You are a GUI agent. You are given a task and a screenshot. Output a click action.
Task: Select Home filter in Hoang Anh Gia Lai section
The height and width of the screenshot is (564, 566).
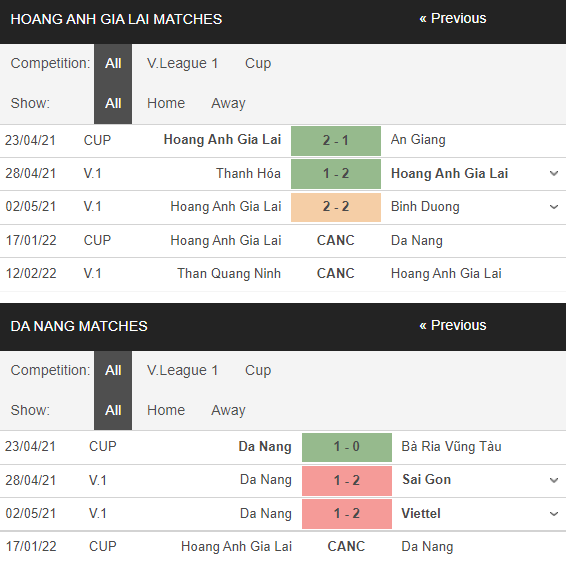click(x=166, y=103)
